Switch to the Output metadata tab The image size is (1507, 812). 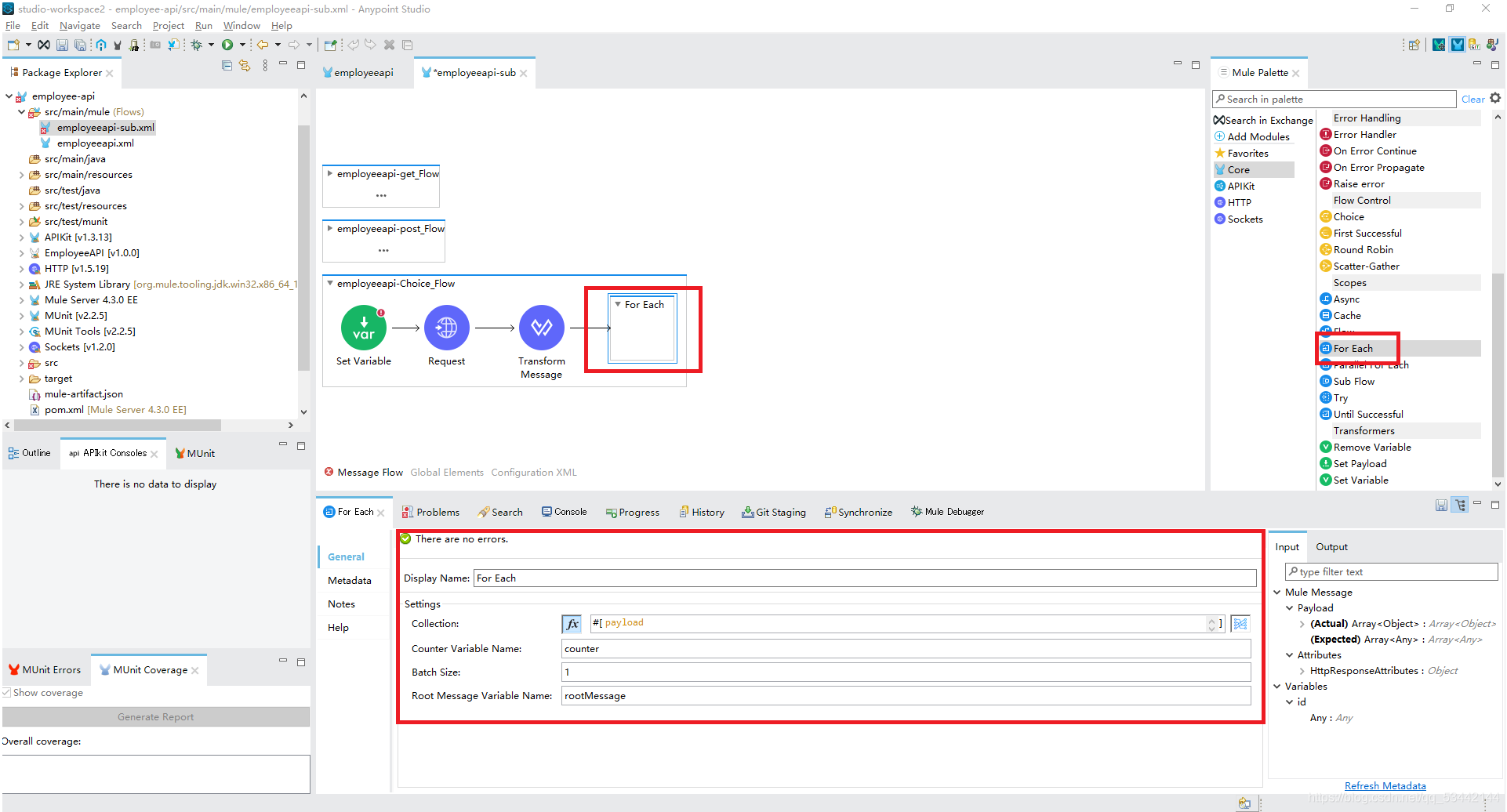coord(1331,547)
